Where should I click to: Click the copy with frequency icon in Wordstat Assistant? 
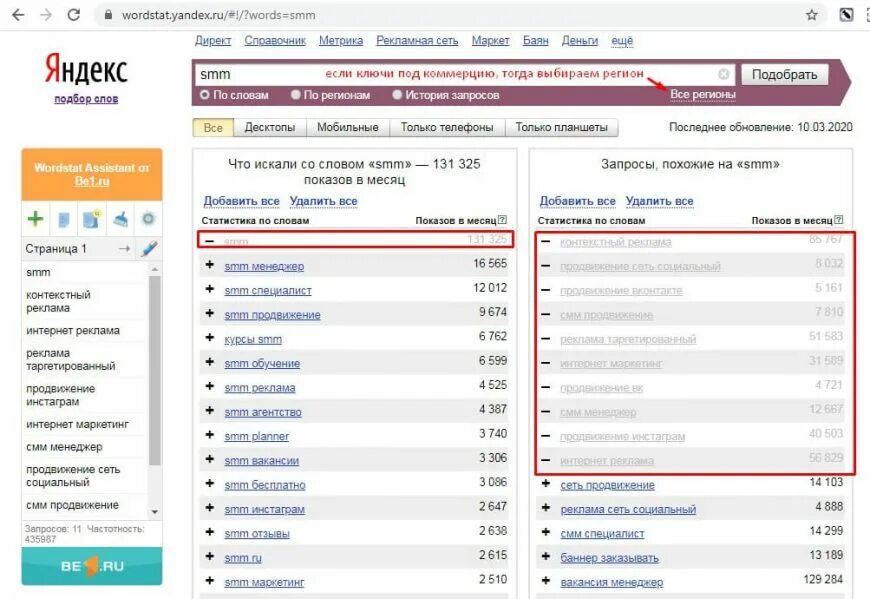92,219
